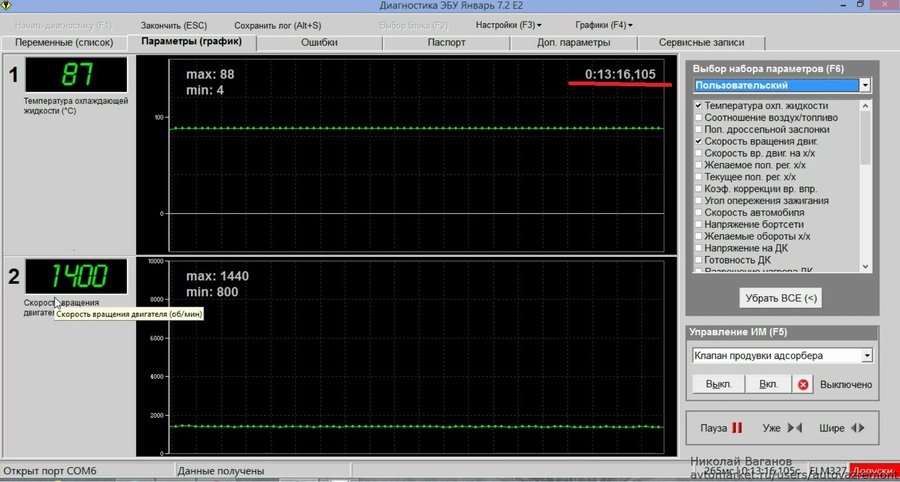900x482 pixels.
Task: Open the Пользовательский parameter set dropdown
Action: pyautogui.click(x=865, y=85)
